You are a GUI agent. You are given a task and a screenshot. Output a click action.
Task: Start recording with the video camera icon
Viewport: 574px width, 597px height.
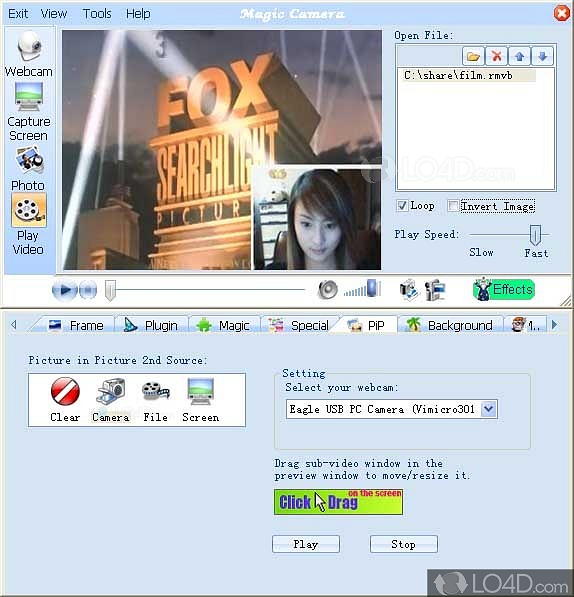click(x=434, y=290)
